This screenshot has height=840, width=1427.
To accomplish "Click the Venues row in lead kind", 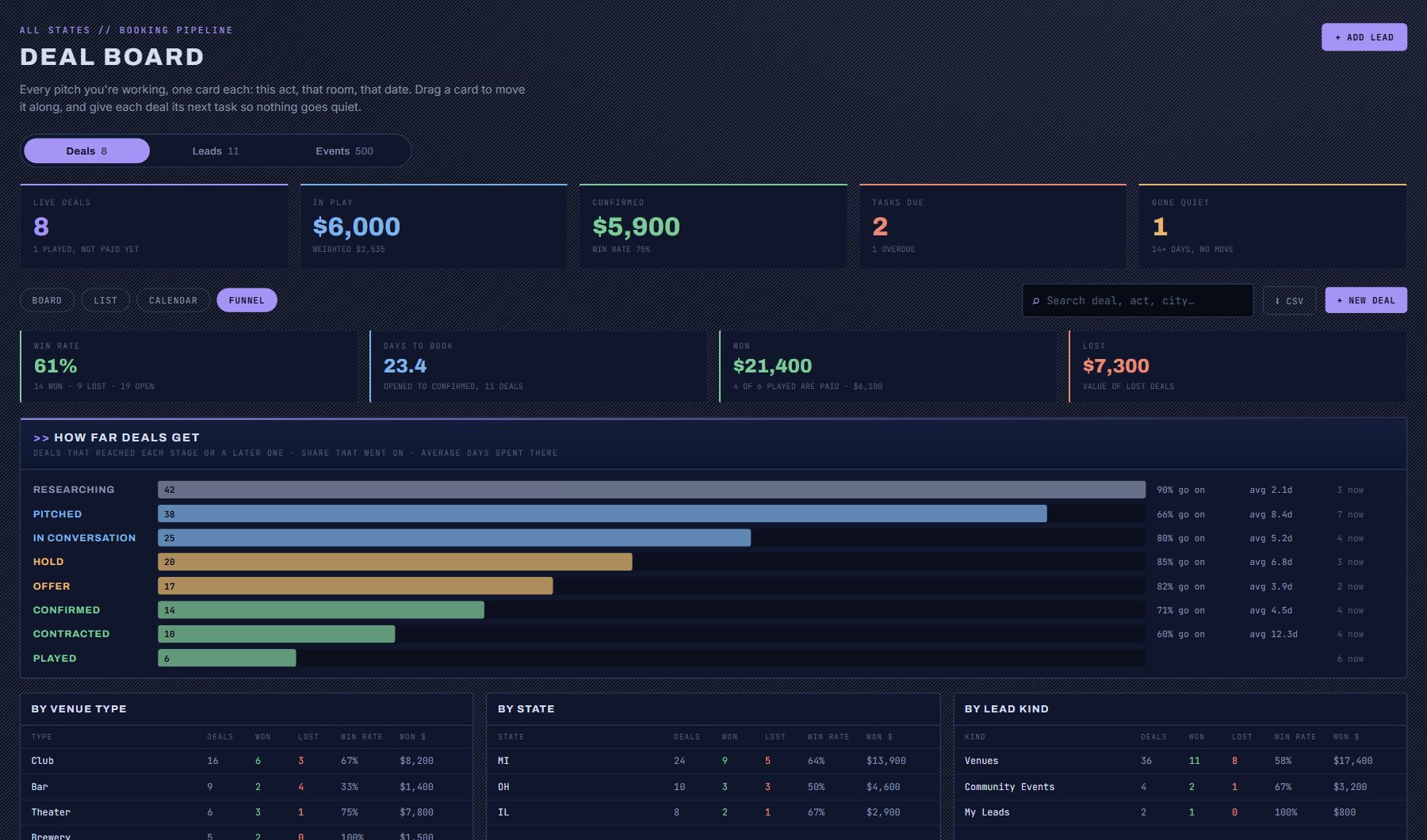I will tap(1180, 761).
